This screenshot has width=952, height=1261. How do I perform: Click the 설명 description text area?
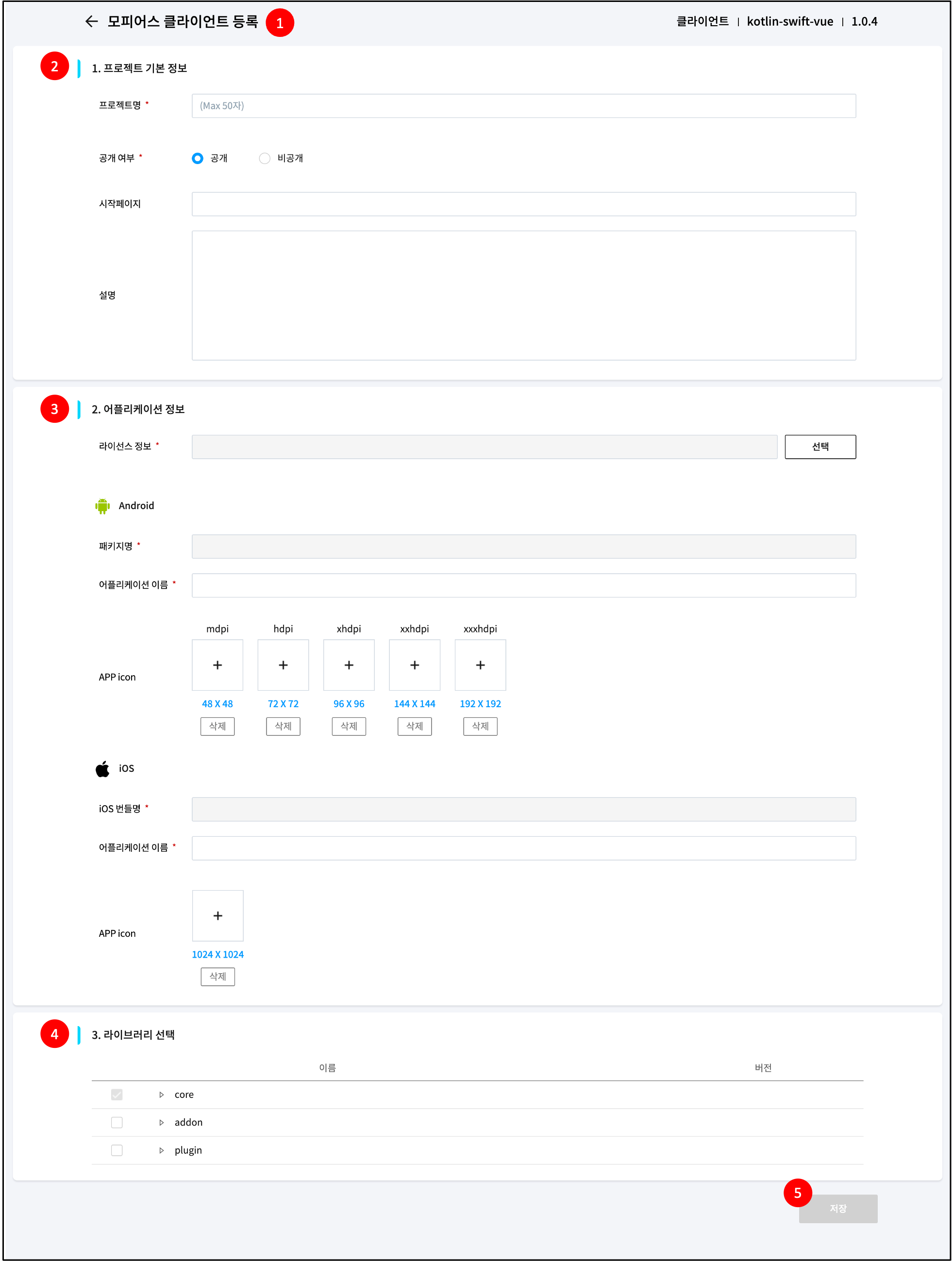(x=523, y=295)
